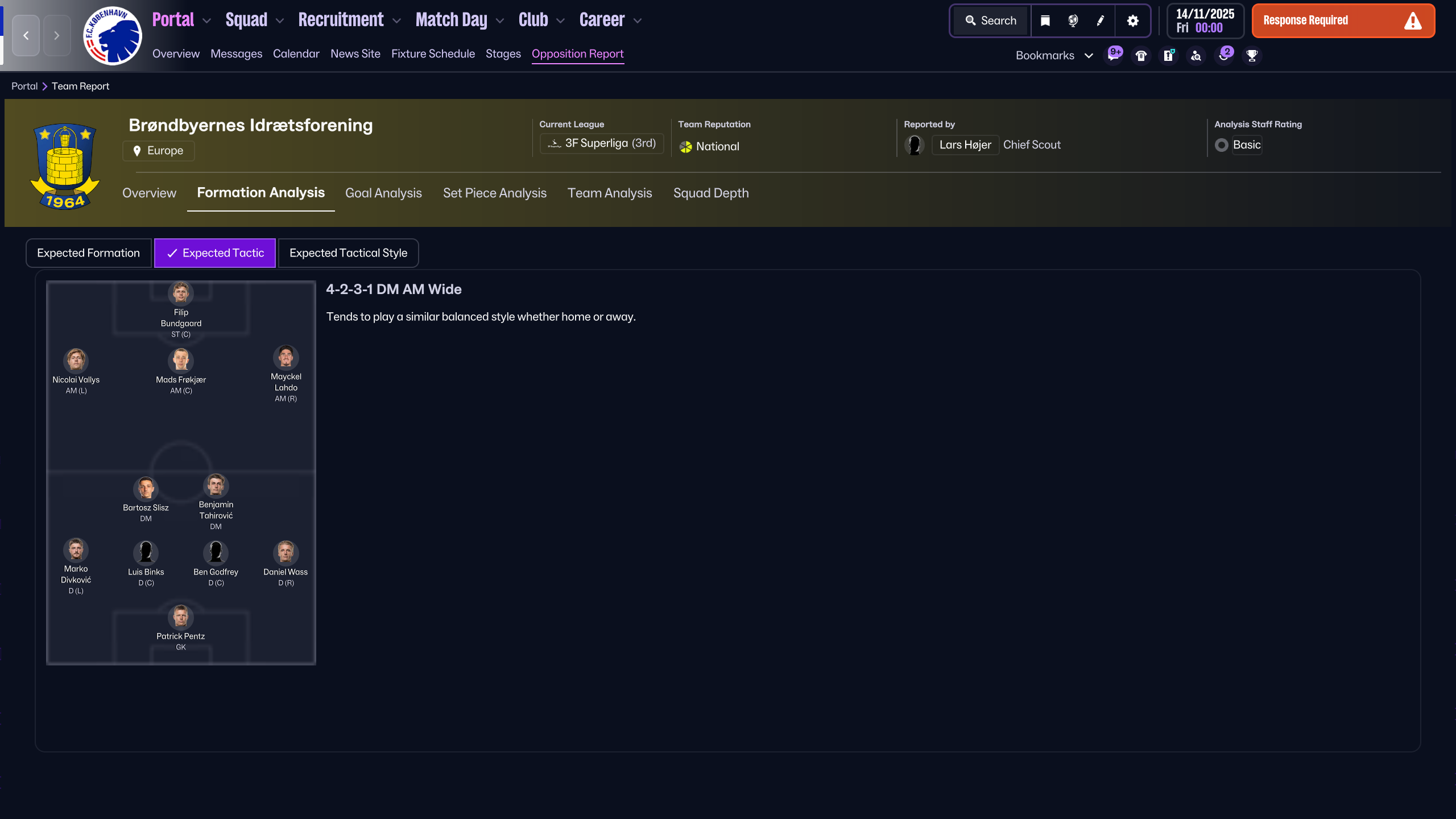Click Filip Bundgaard's portrait on pitch
Screen dimensions: 1456x819
181,293
